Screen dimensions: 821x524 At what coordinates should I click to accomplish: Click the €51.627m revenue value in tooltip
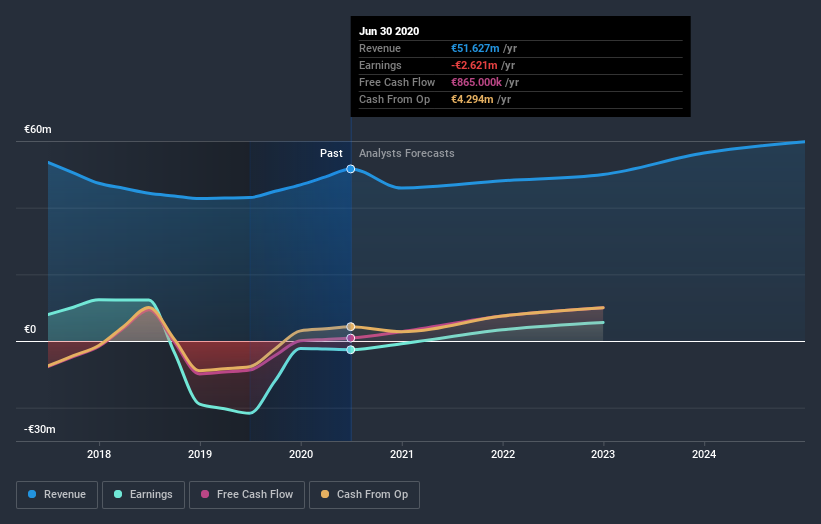point(475,48)
